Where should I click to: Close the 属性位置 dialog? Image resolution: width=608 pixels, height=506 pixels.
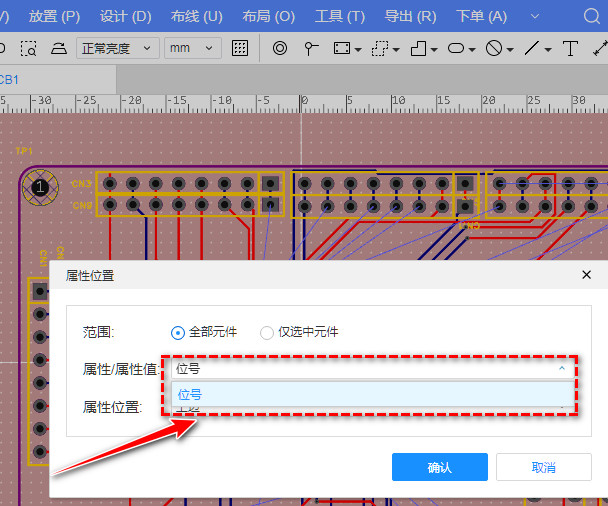586,275
